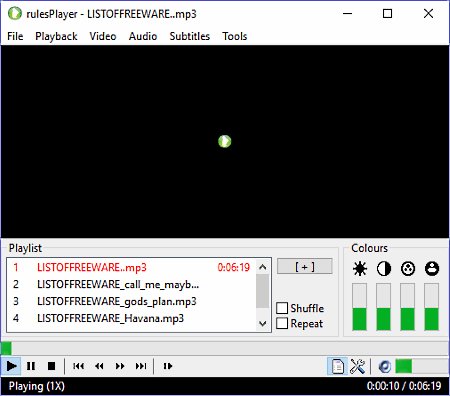The height and width of the screenshot is (396, 450).
Task: Open the Video menu
Action: (x=103, y=36)
